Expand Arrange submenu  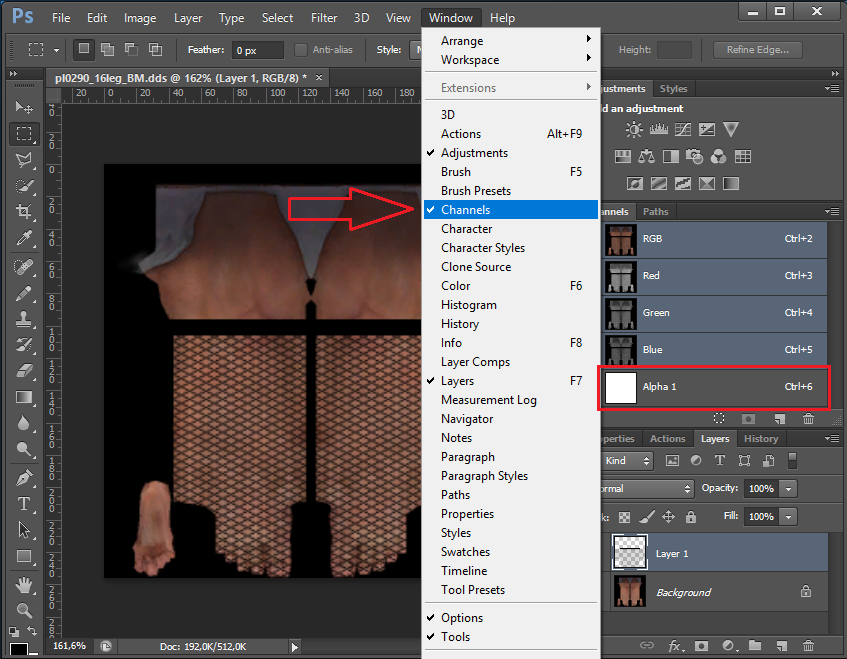[510, 41]
